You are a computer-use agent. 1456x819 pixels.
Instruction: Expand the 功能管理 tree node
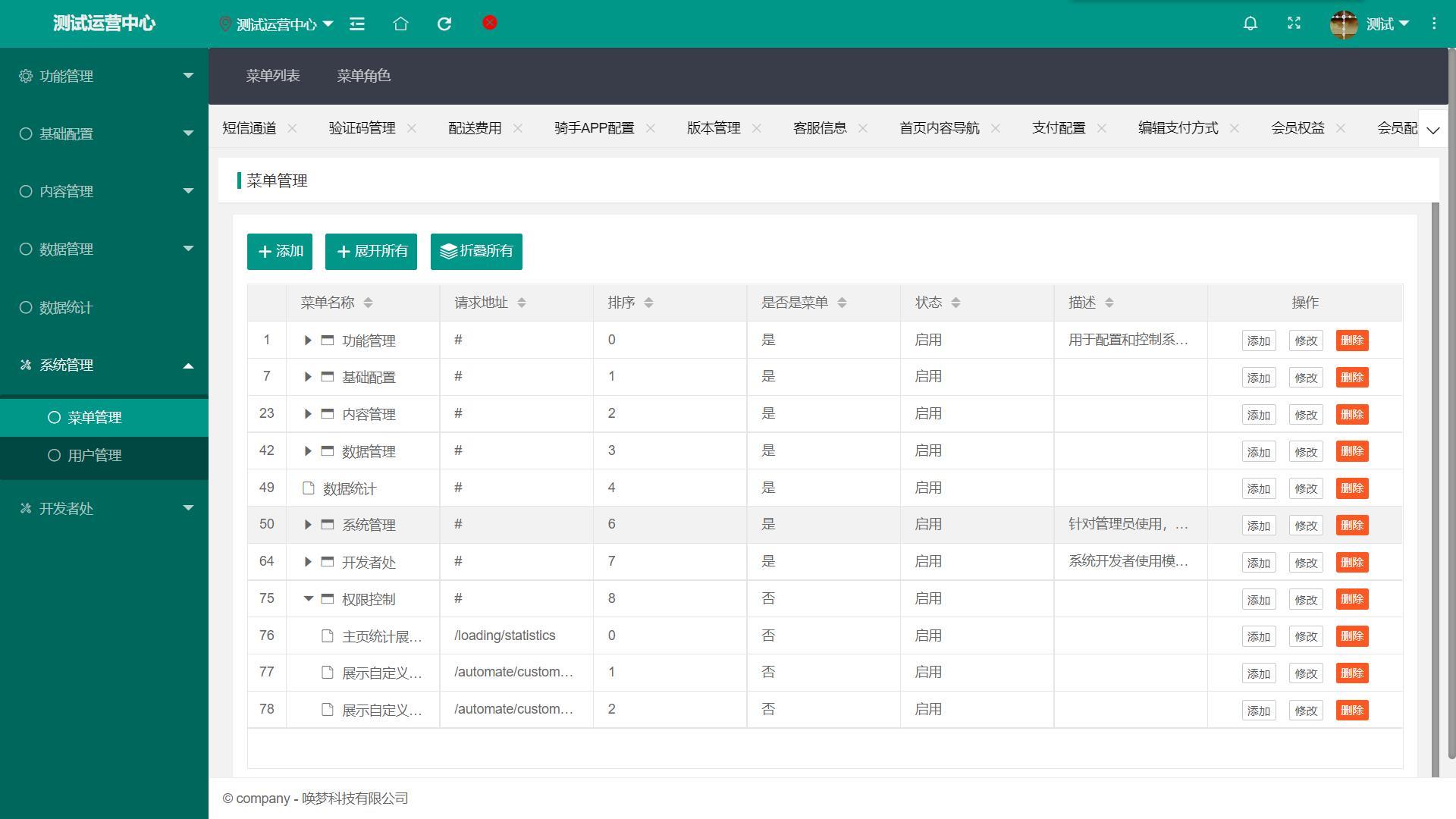coord(307,340)
